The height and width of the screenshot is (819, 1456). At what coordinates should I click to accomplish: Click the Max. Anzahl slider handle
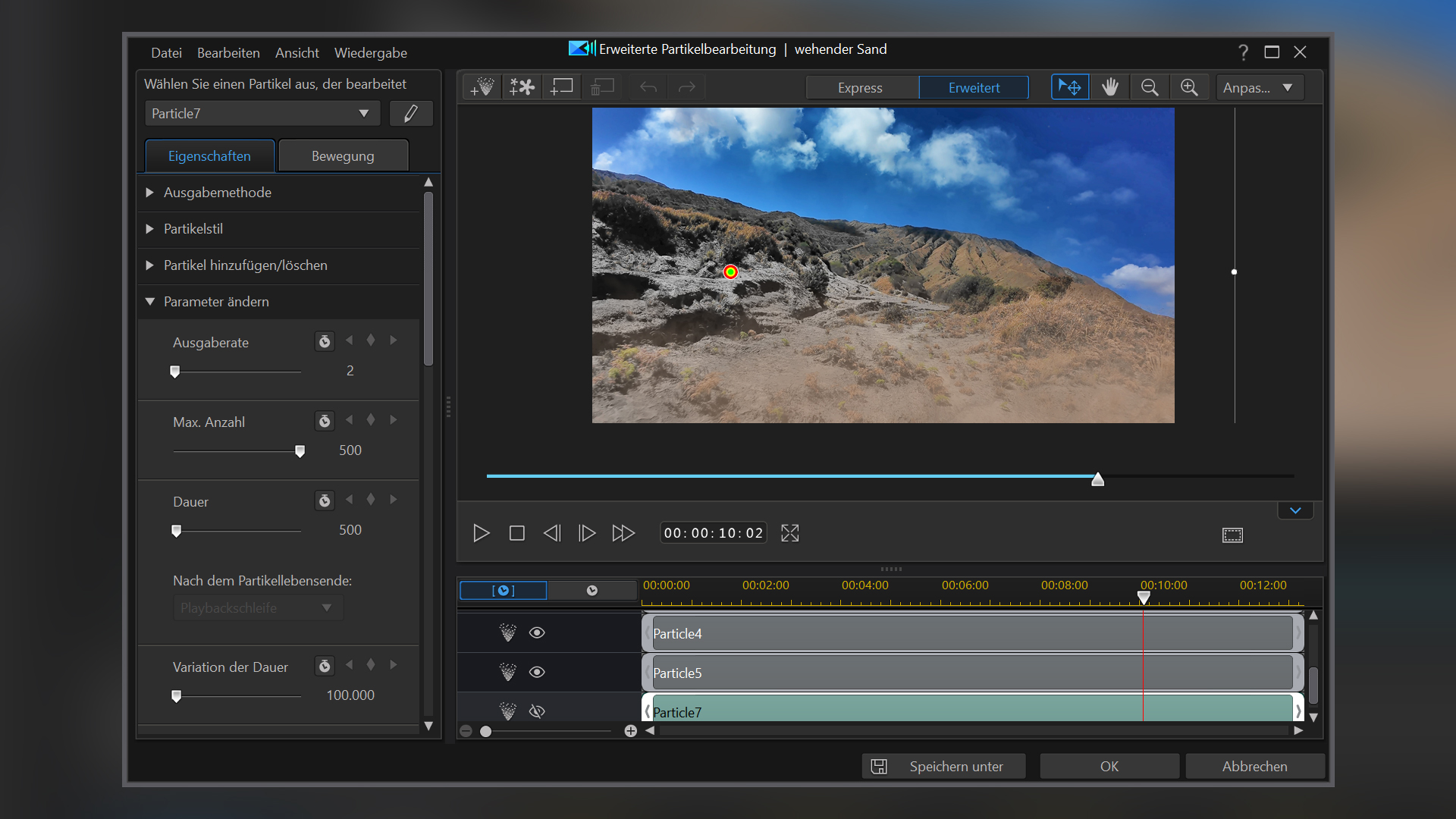(x=300, y=451)
